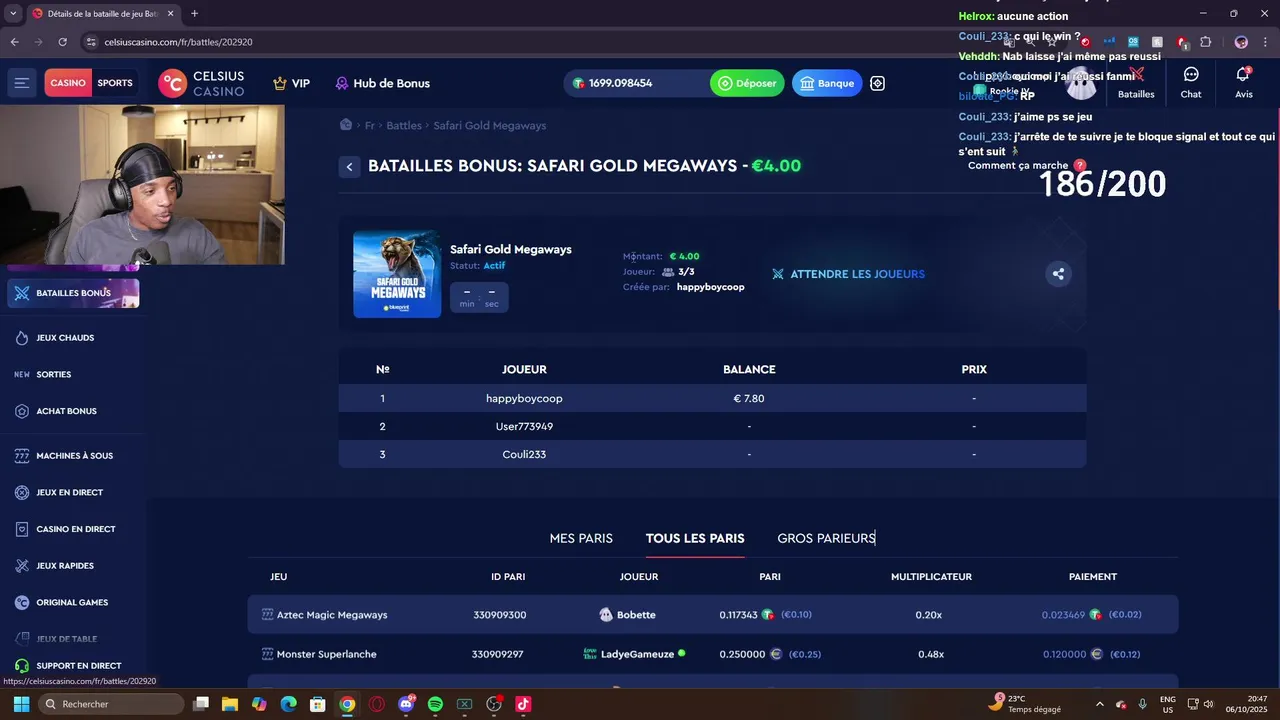Open Support en Direct in sidebar

(x=78, y=666)
